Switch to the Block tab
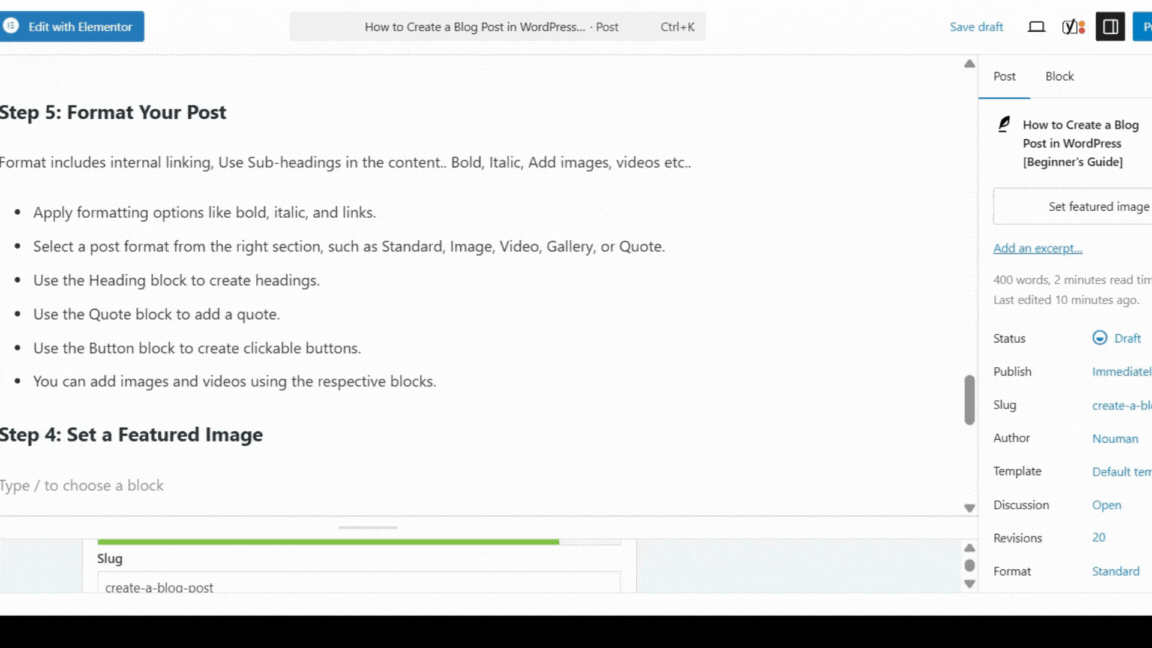This screenshot has height=648, width=1152. [x=1059, y=76]
